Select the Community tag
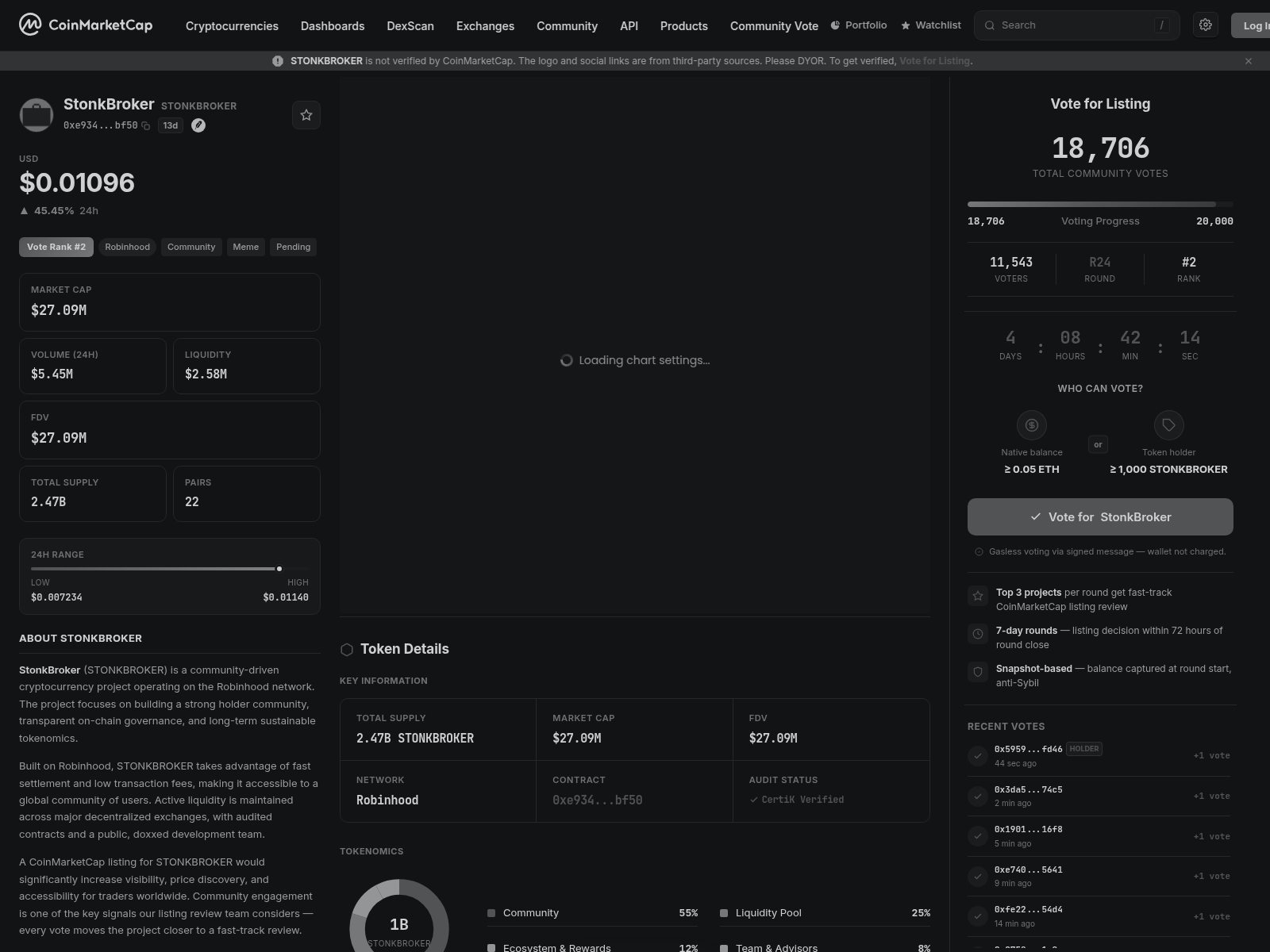Image resolution: width=1270 pixels, height=952 pixels. (x=191, y=247)
